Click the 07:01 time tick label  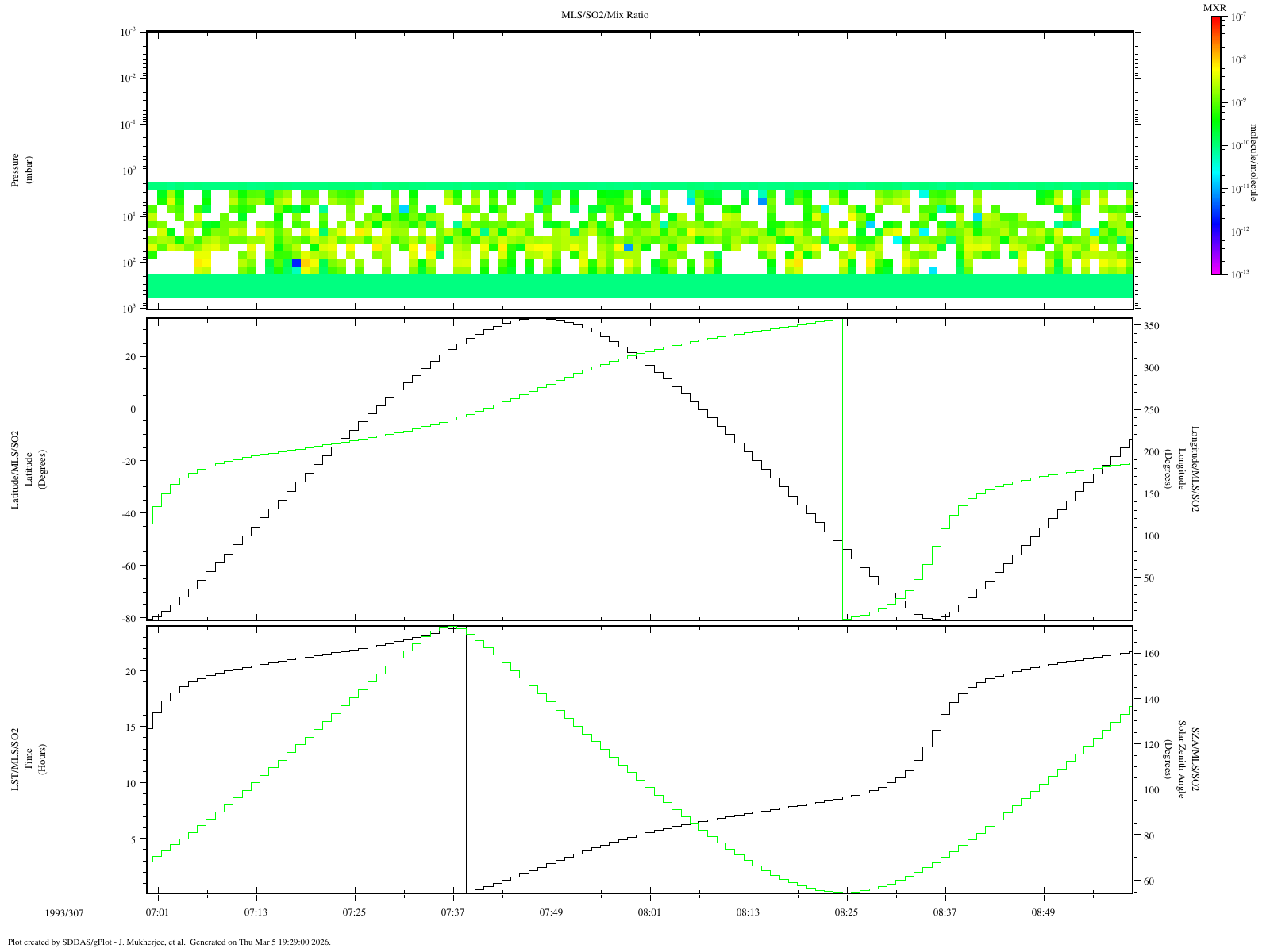click(157, 913)
